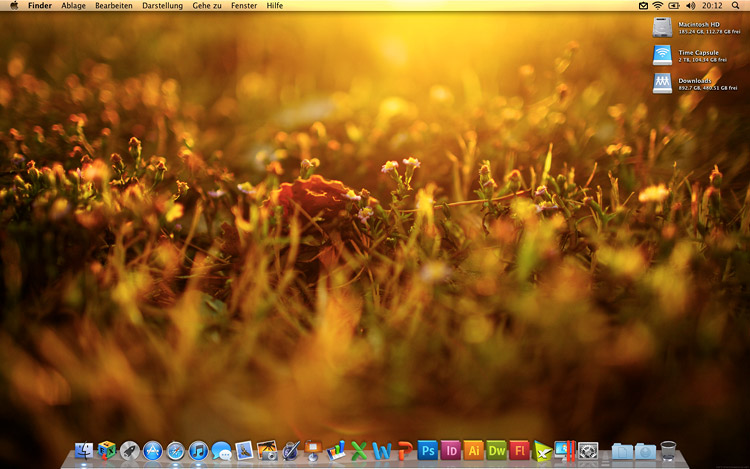The image size is (750, 469).
Task: Launch PowerPoint orange P icon
Action: point(405,450)
